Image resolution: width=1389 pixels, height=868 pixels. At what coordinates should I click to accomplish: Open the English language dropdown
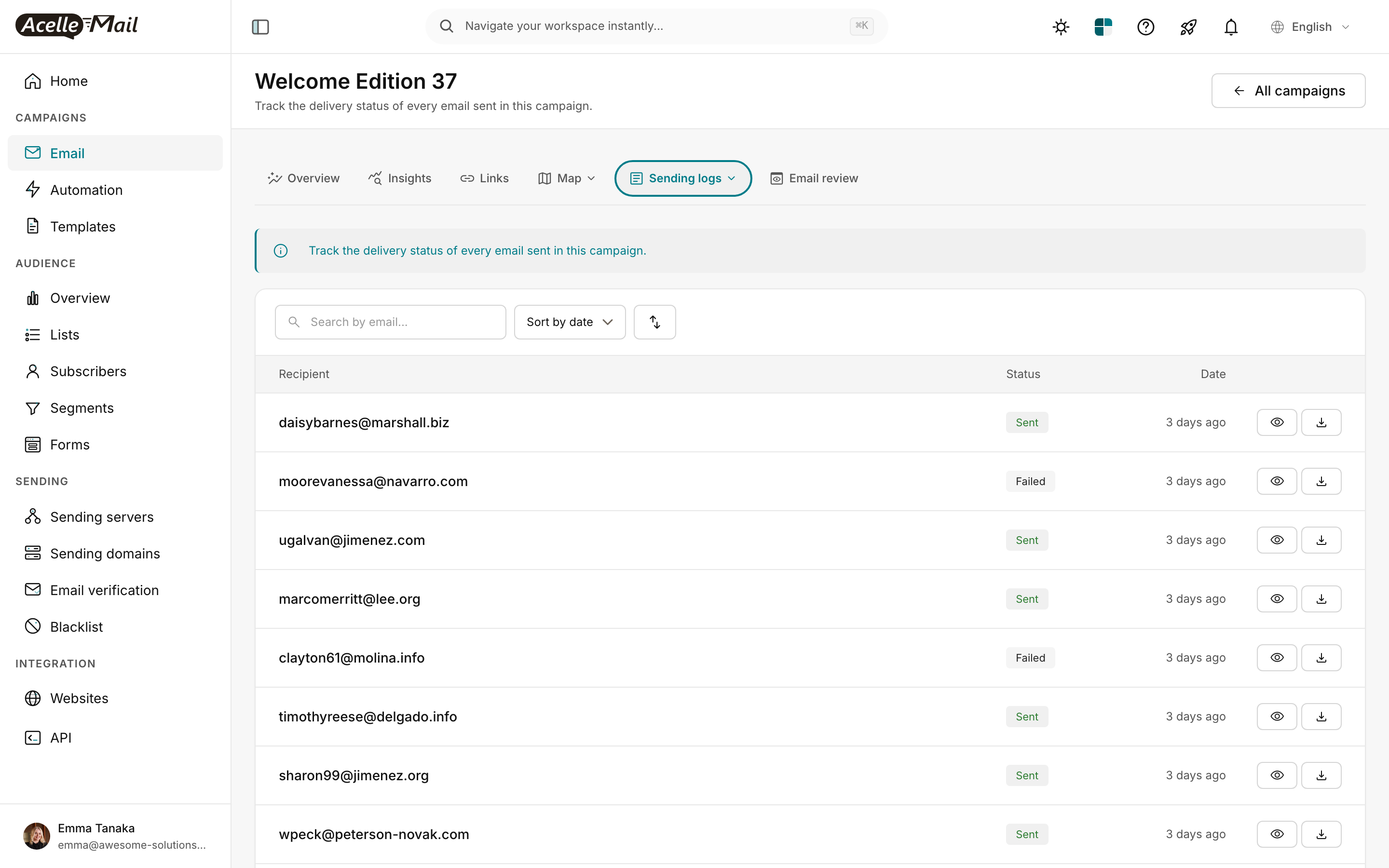pyautogui.click(x=1310, y=27)
